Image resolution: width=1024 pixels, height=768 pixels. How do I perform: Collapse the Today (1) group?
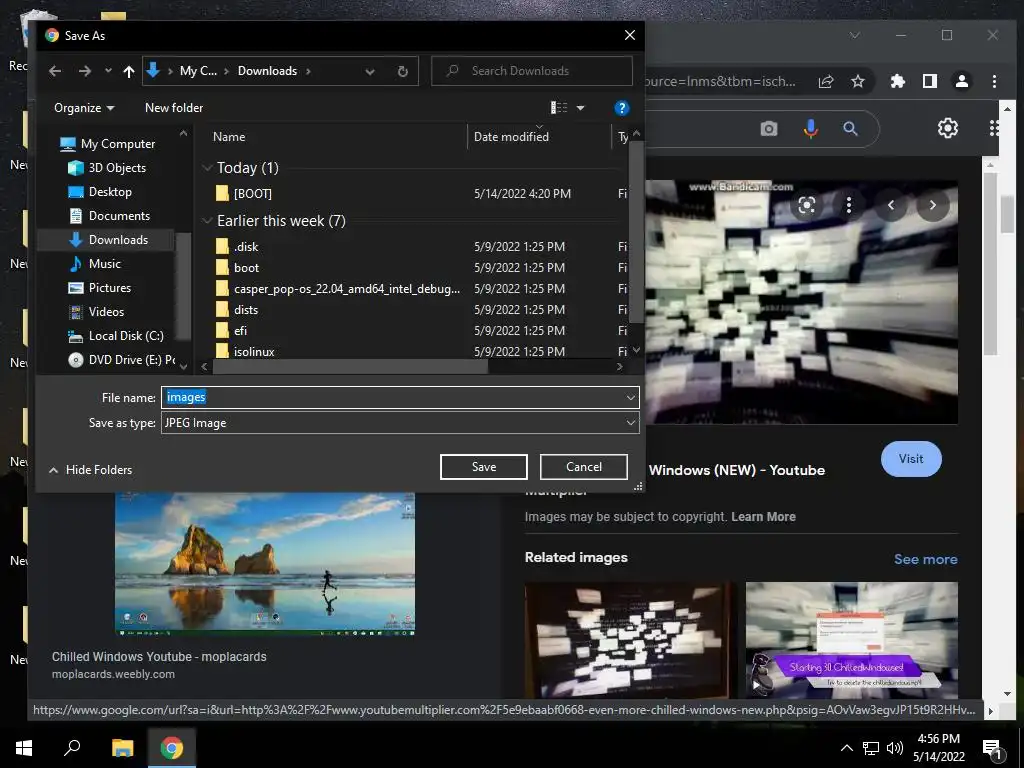coord(207,168)
